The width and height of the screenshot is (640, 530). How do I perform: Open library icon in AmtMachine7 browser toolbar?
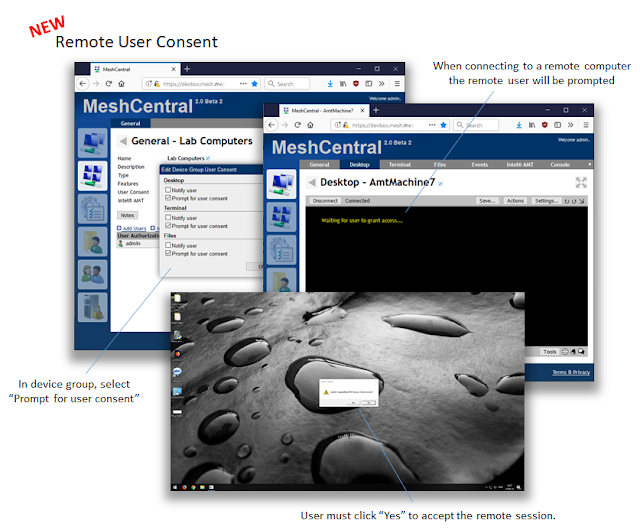[532, 125]
